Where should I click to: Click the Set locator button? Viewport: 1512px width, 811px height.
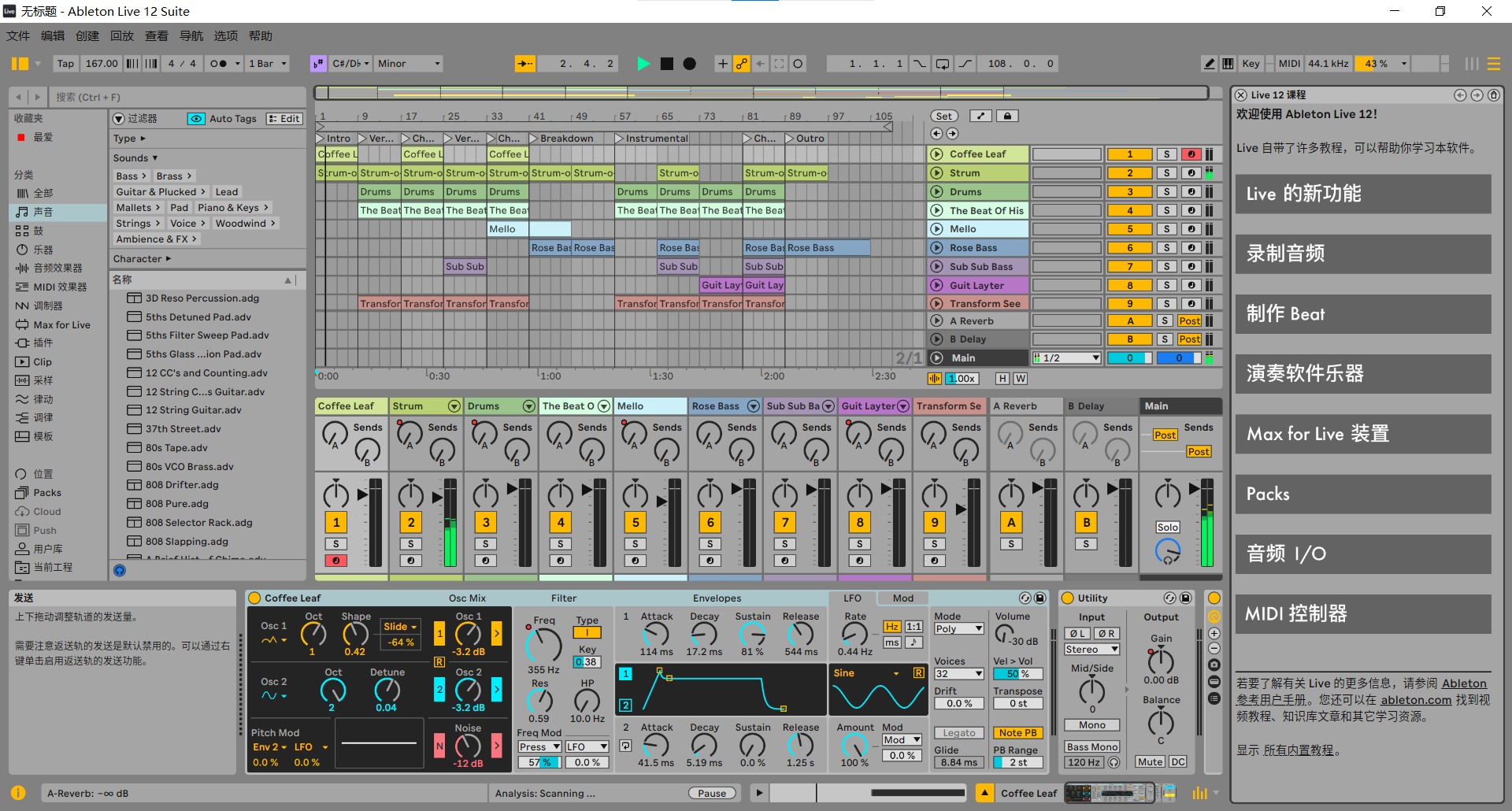coord(944,116)
